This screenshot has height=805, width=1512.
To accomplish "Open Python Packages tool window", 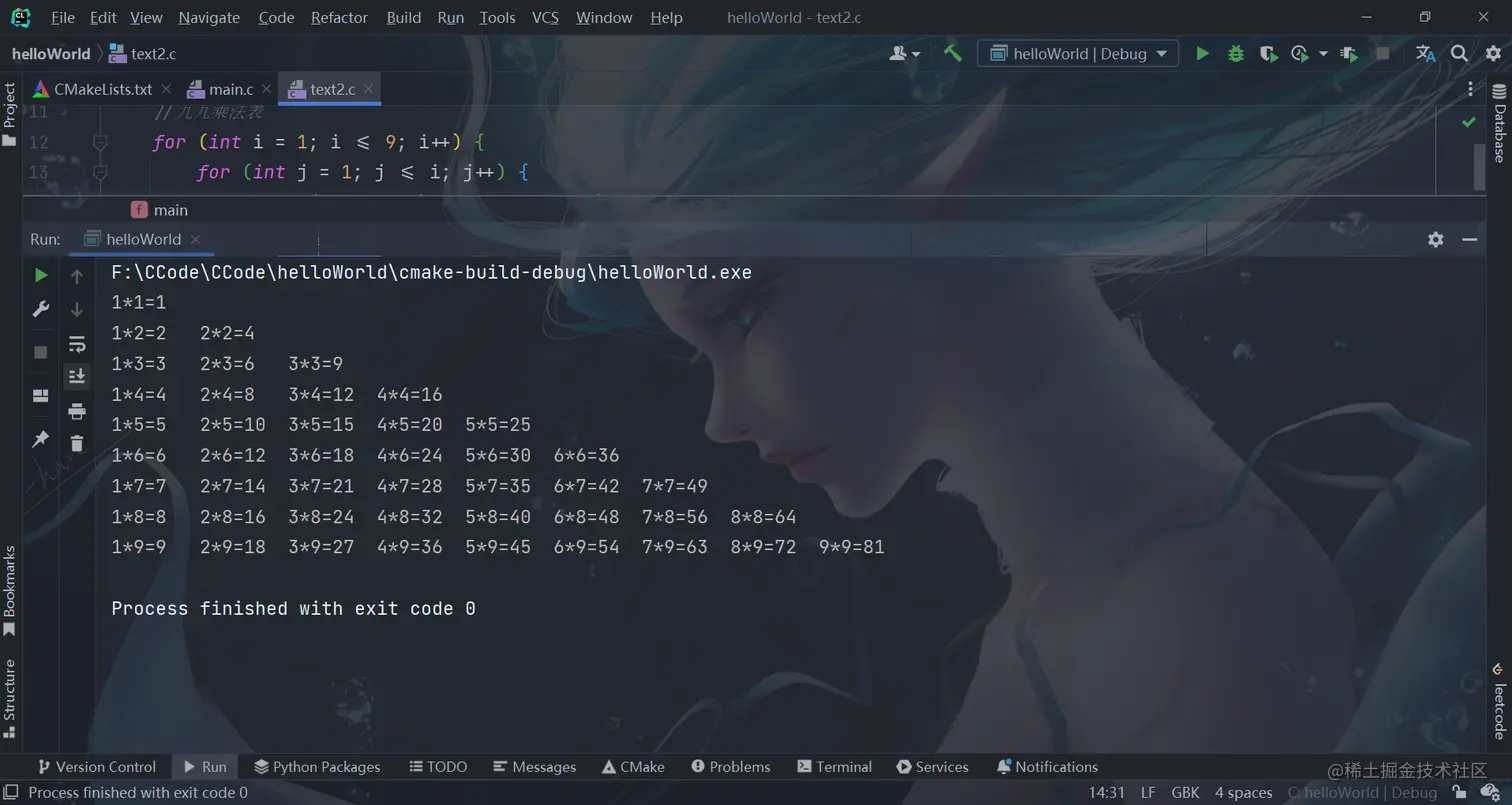I will pos(317,767).
